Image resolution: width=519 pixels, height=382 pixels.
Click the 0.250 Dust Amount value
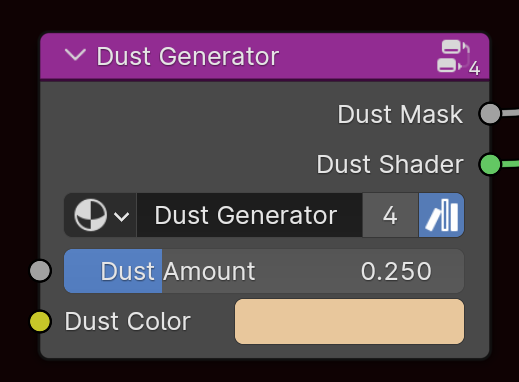click(x=396, y=271)
